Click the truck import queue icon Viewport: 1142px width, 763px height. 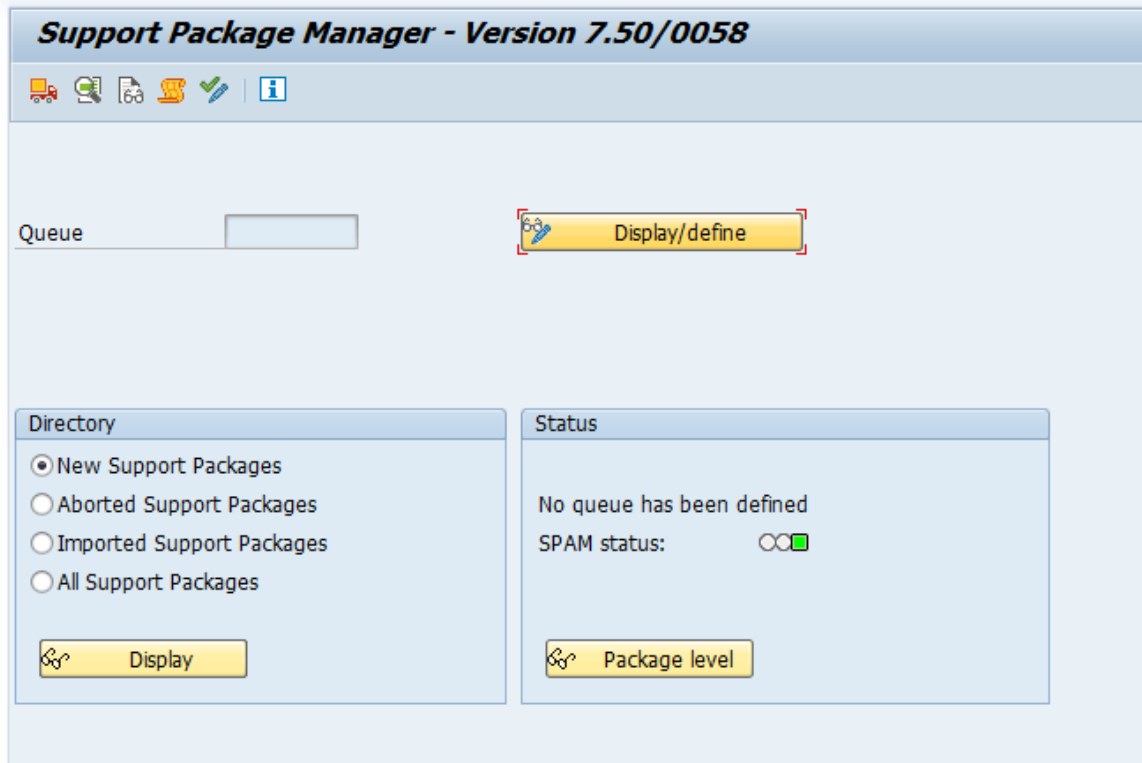coord(43,91)
